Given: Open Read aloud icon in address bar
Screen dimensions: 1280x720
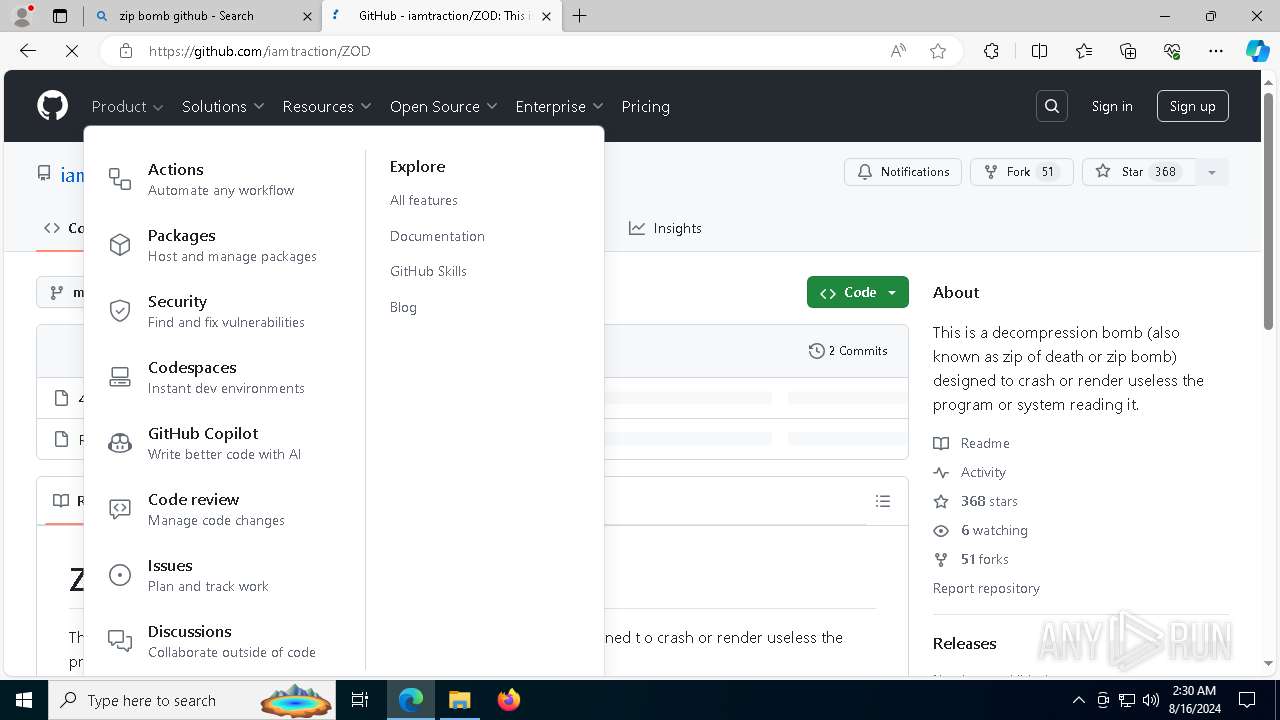Looking at the screenshot, I should (898, 51).
